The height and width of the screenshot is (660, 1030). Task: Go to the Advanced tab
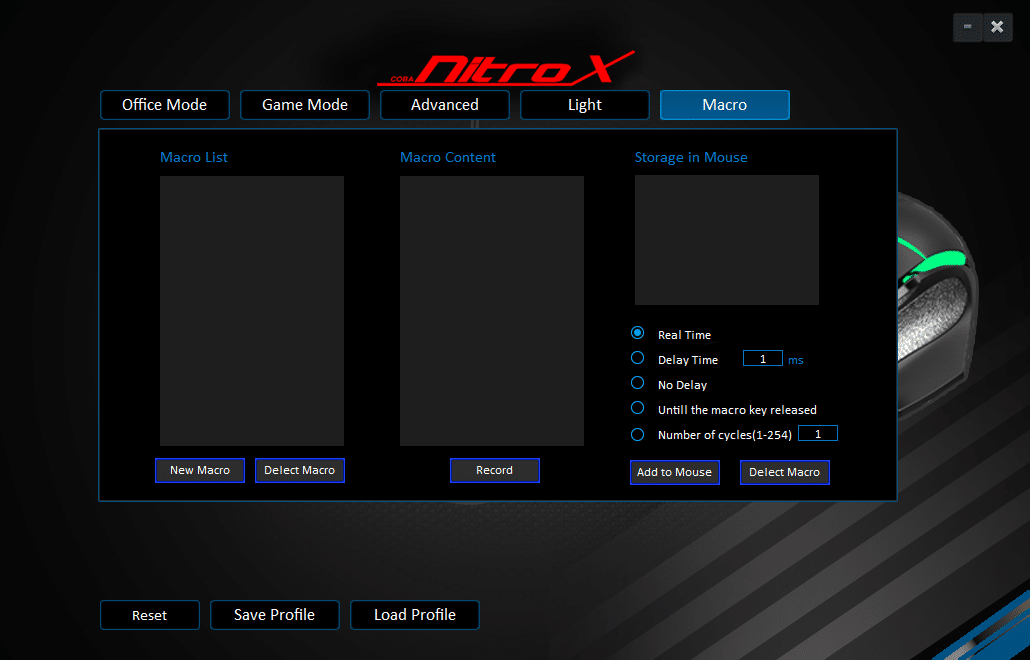[x=445, y=105]
